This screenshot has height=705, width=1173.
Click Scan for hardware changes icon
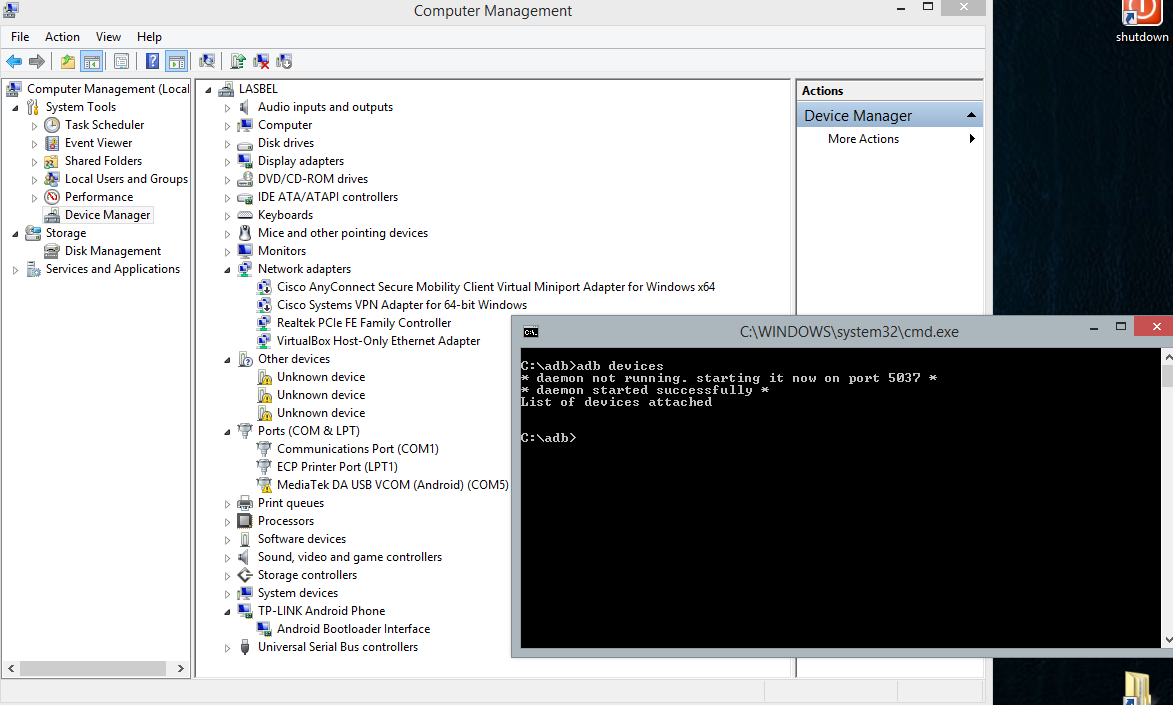click(207, 62)
